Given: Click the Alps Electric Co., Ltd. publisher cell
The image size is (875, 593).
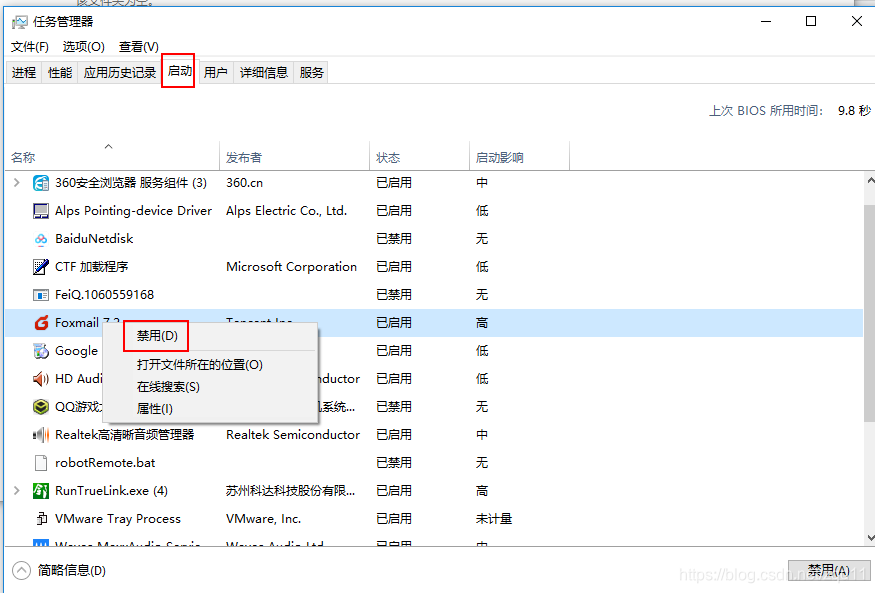Looking at the screenshot, I should tap(286, 211).
